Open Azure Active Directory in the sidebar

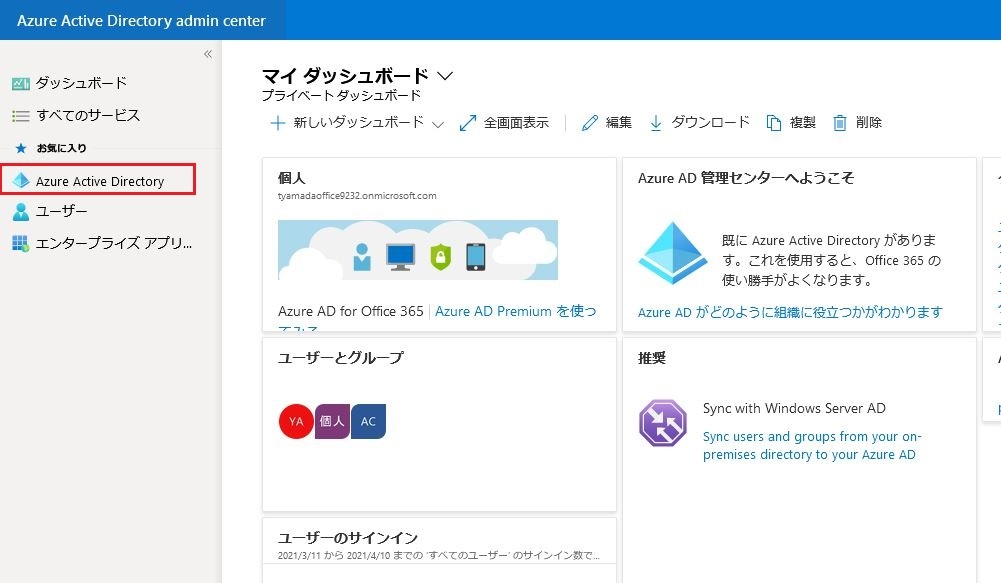(98, 179)
